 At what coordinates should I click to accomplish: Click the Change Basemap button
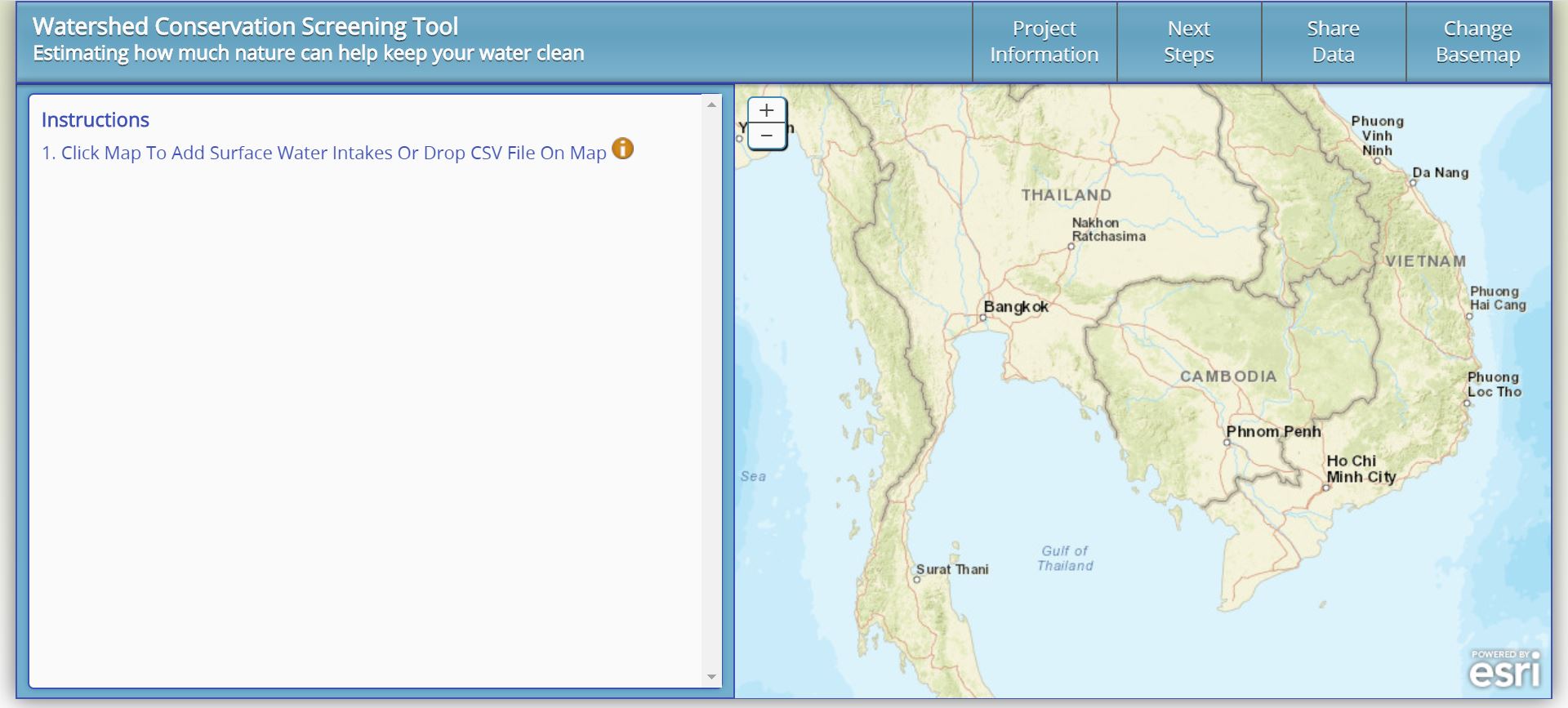coord(1477,42)
